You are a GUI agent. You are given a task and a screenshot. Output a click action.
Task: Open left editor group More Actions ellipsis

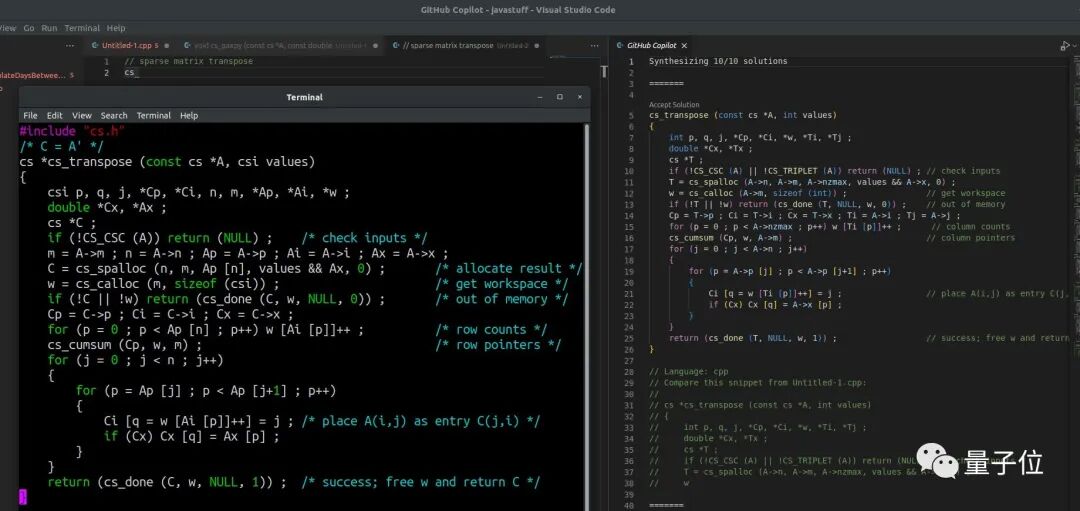595,45
